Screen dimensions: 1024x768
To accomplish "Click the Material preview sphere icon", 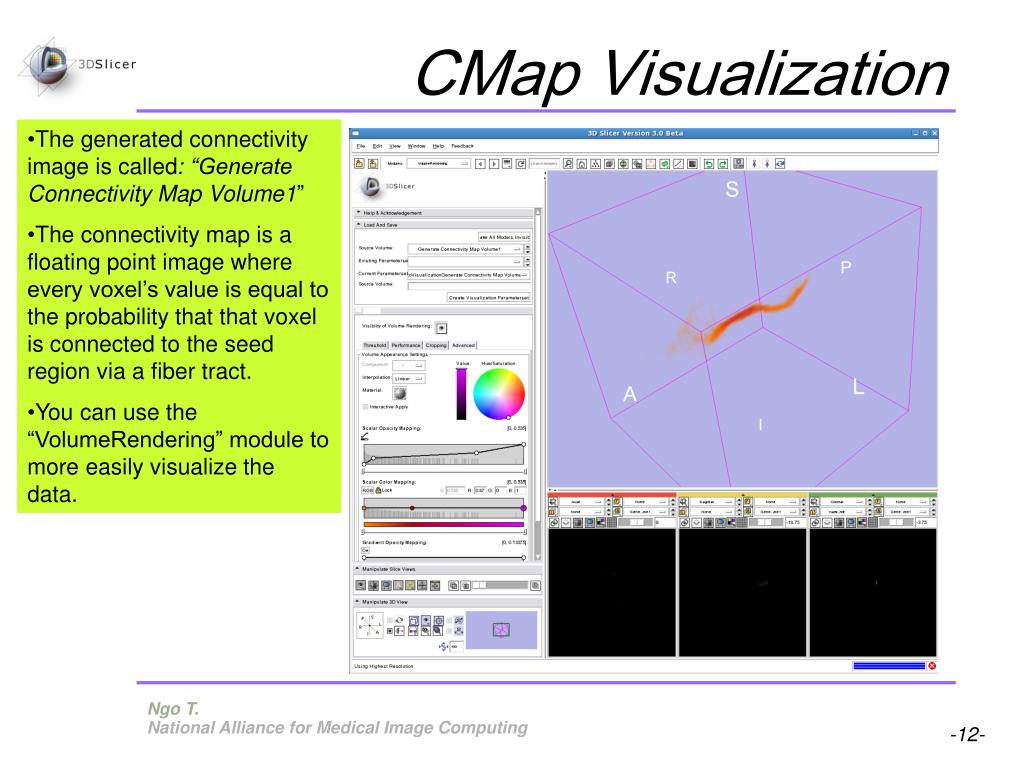I will (400, 393).
